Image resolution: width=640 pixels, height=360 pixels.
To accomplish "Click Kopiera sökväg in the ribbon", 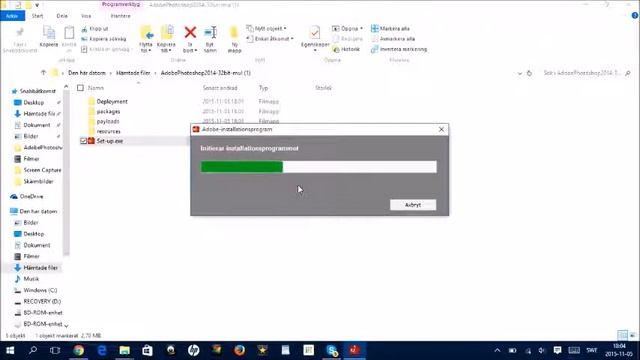I will [104, 39].
